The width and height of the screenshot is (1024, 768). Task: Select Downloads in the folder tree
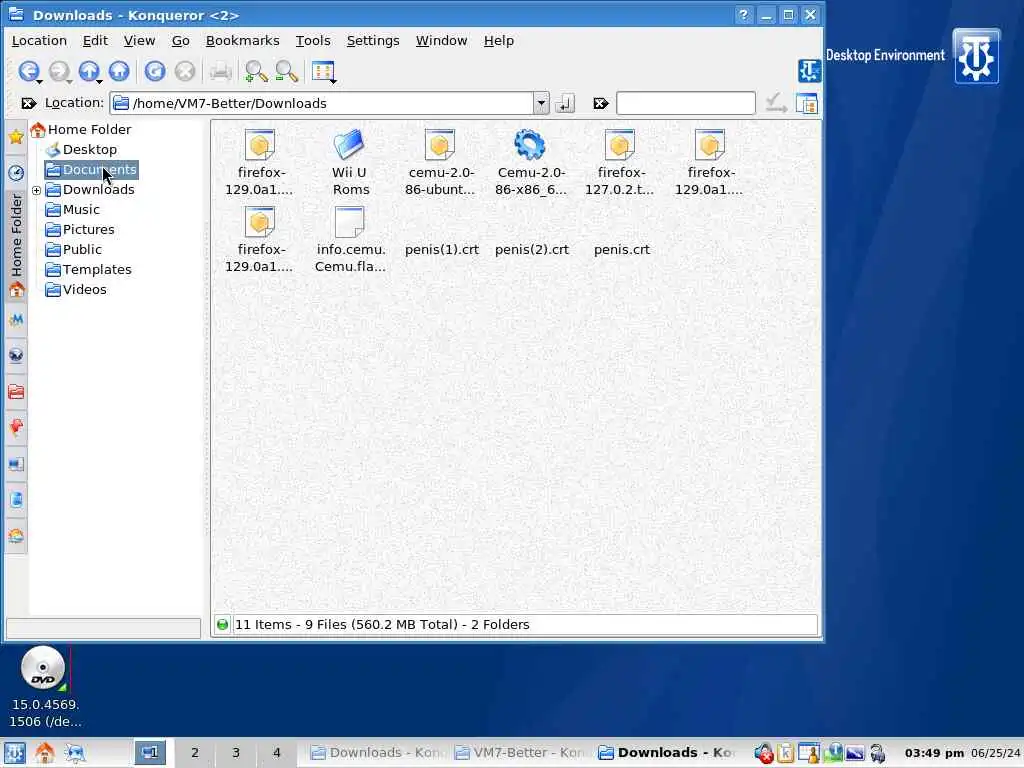[90, 189]
